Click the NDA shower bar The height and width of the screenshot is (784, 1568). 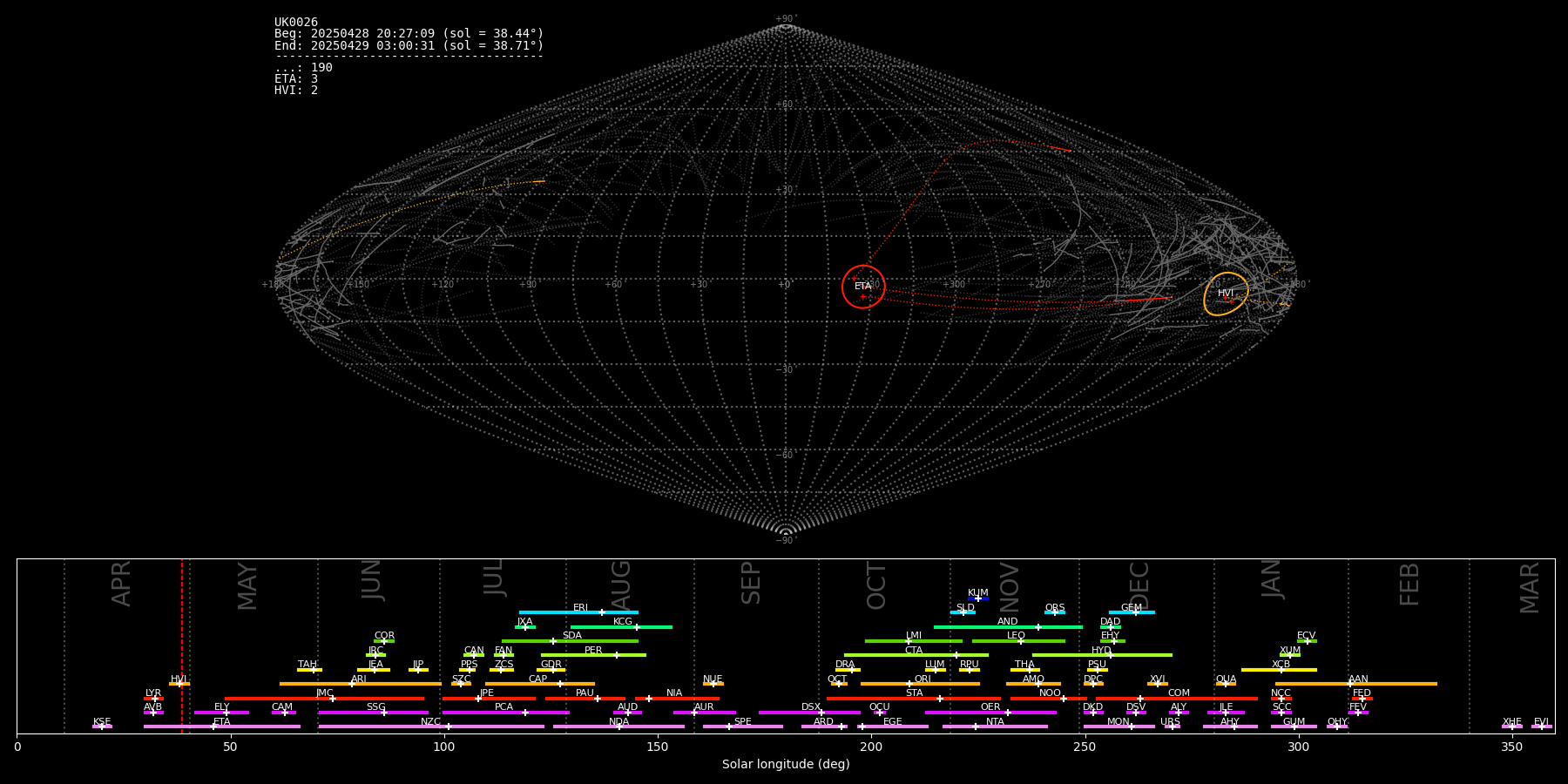618,727
